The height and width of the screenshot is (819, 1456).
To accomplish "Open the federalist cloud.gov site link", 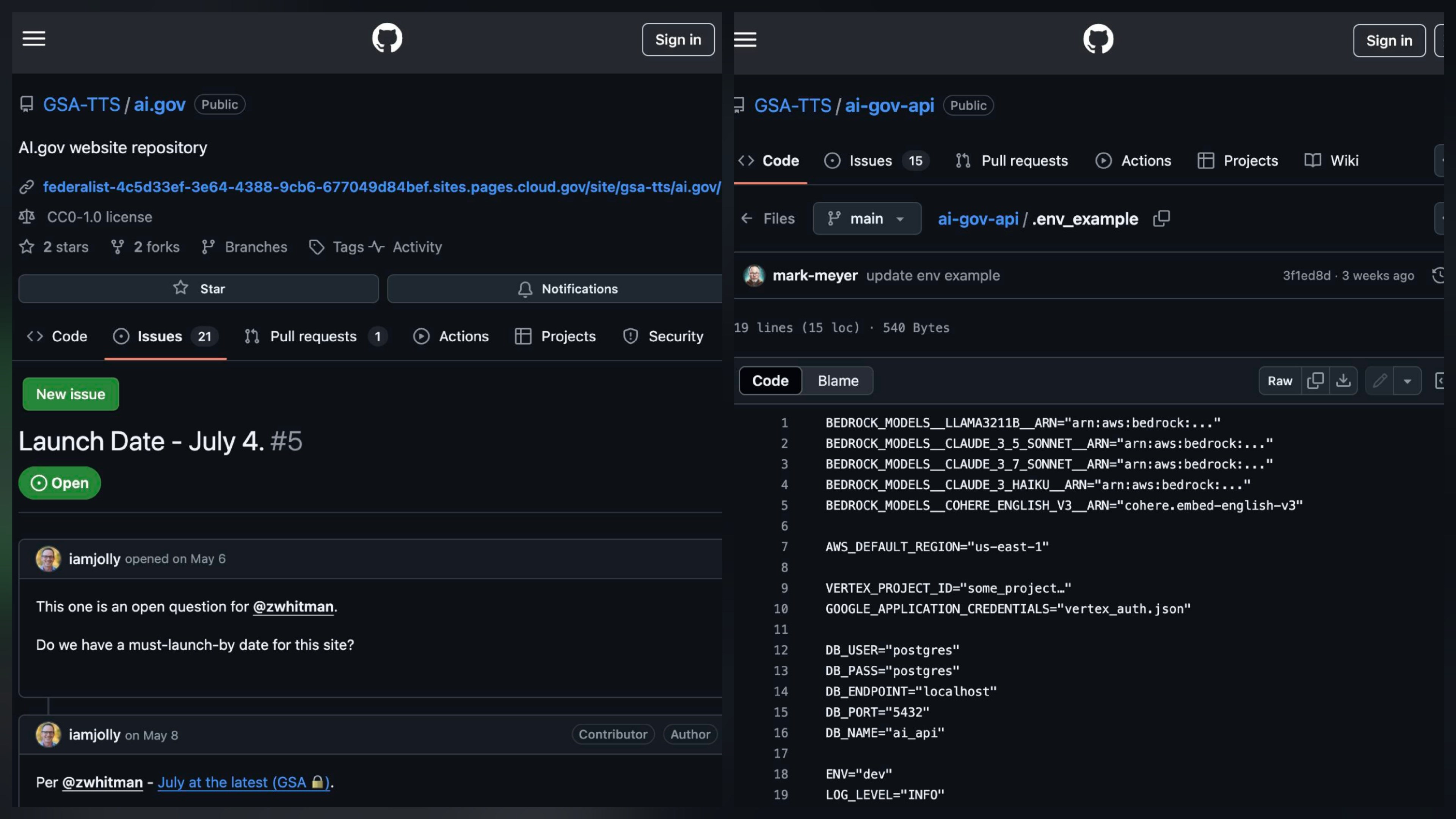I will click(381, 187).
